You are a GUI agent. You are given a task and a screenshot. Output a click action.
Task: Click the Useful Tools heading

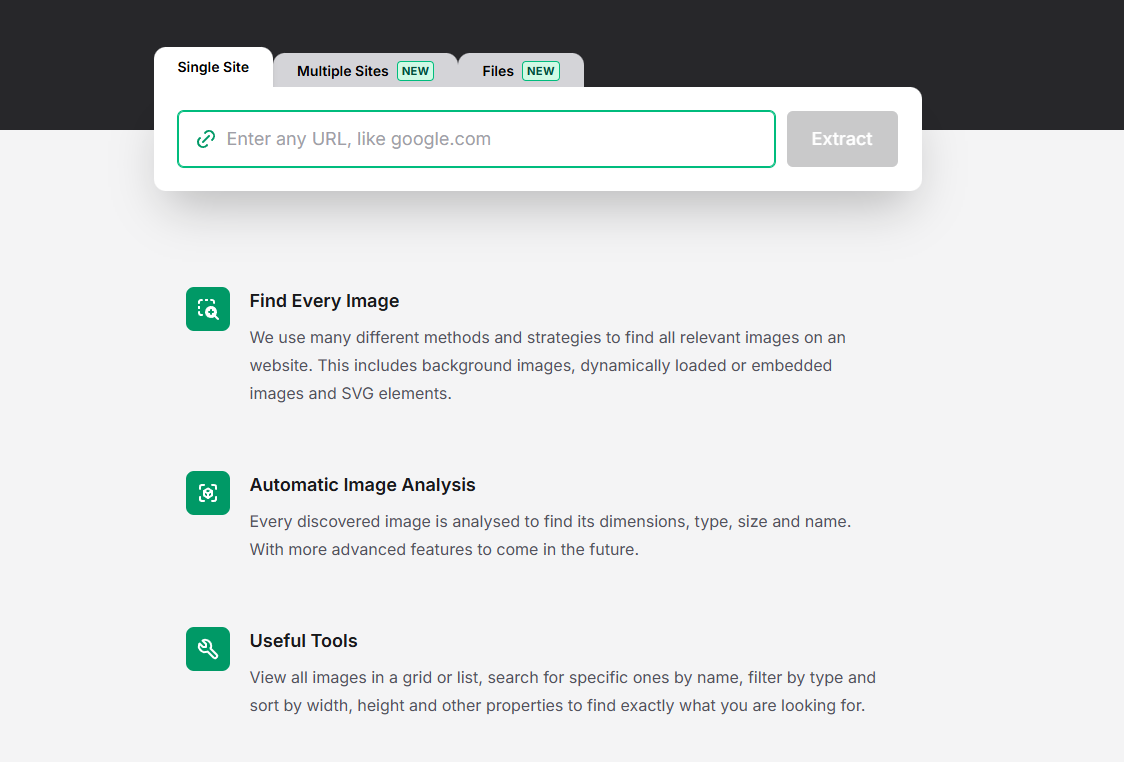tap(303, 641)
